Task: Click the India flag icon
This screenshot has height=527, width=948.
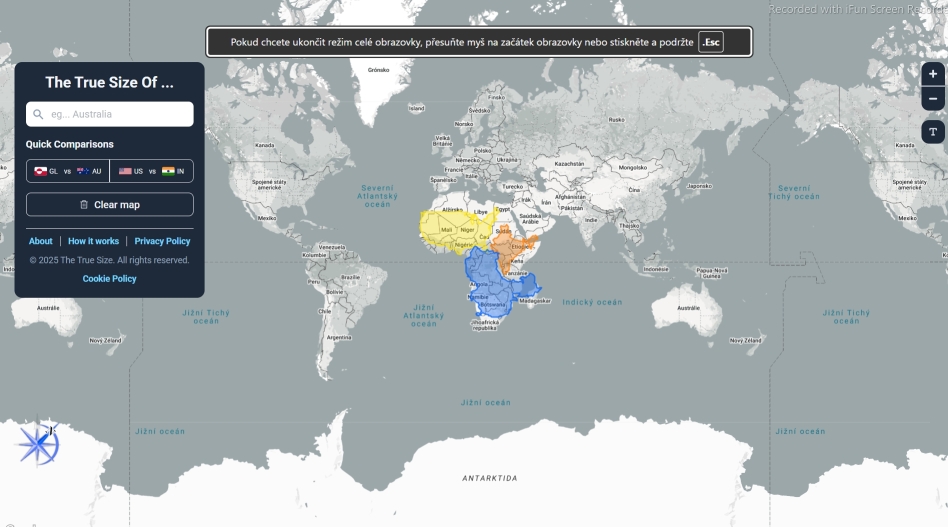Action: [x=168, y=171]
